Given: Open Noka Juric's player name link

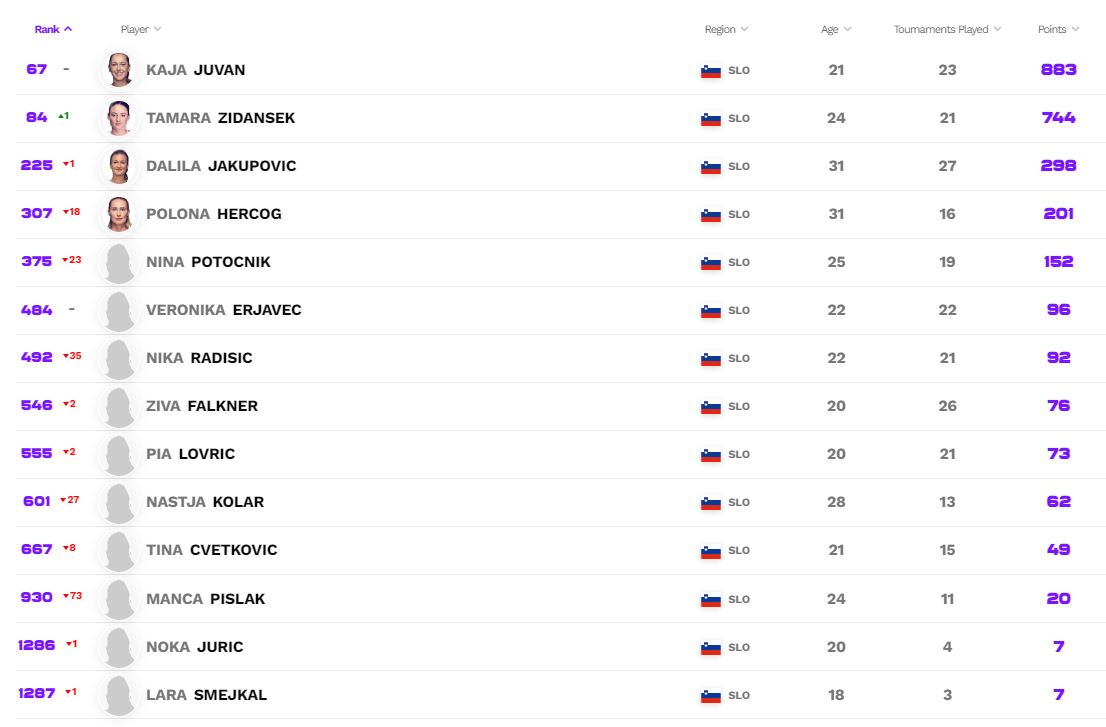Looking at the screenshot, I should click(x=195, y=647).
